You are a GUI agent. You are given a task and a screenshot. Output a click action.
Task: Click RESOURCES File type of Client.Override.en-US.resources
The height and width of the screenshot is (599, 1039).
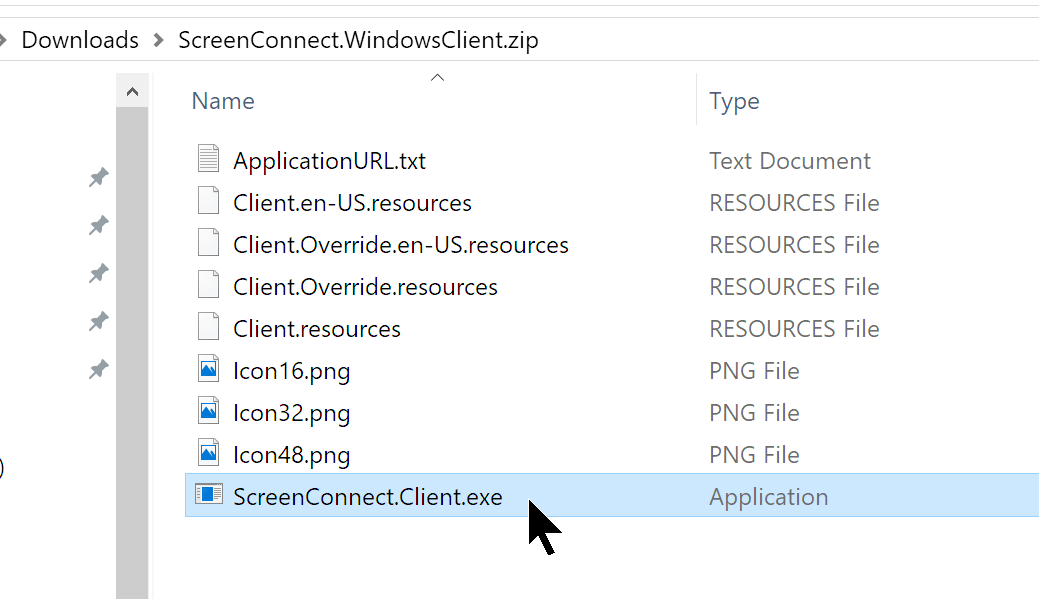794,245
